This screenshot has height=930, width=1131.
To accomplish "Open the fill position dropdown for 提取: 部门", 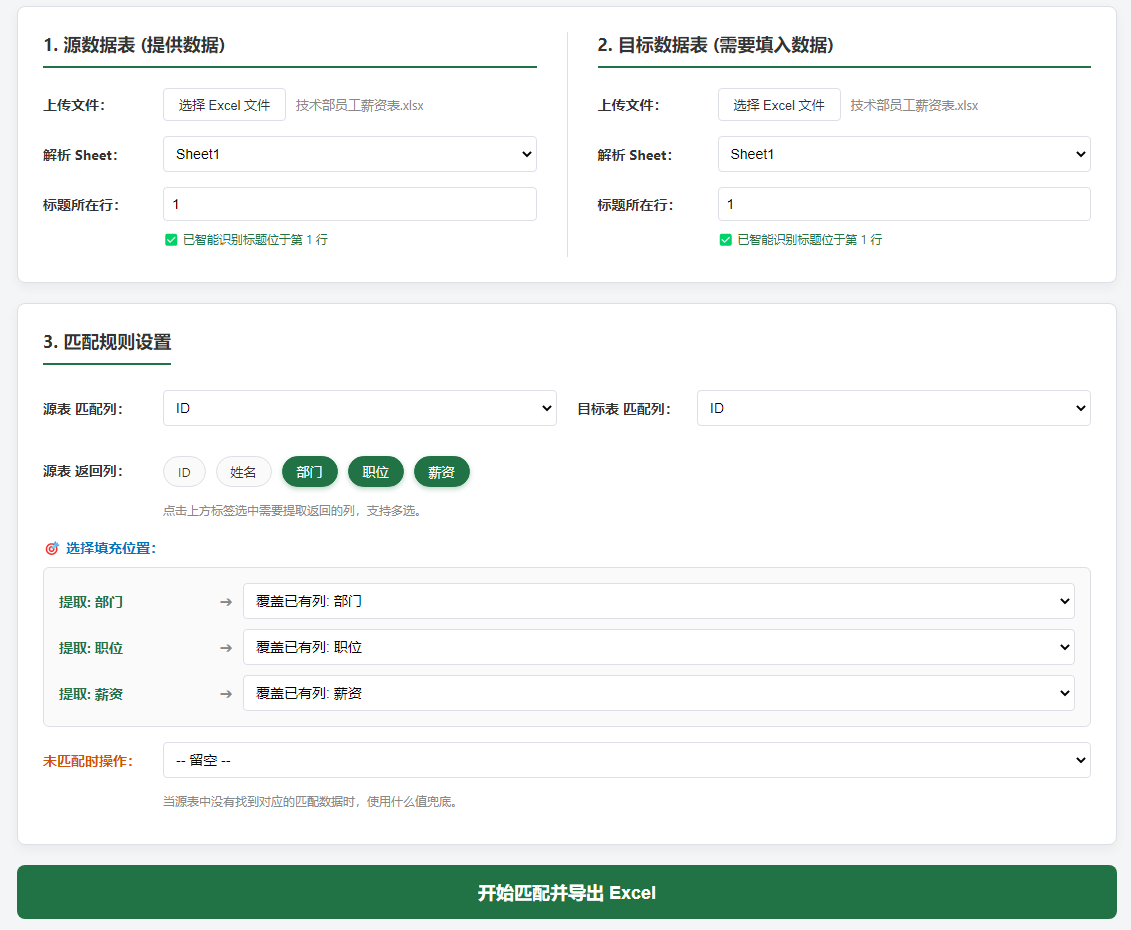I will click(658, 601).
